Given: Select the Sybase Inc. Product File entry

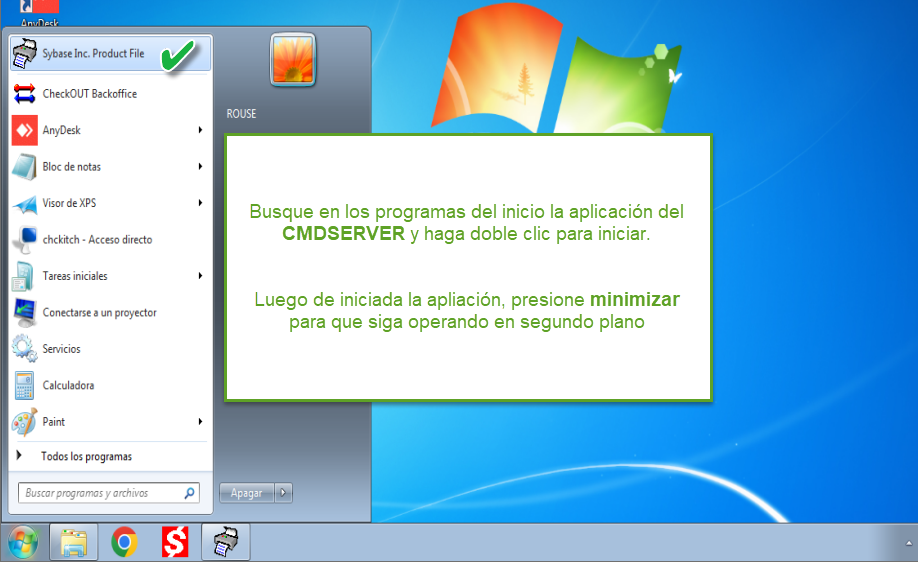Looking at the screenshot, I should pyautogui.click(x=111, y=53).
